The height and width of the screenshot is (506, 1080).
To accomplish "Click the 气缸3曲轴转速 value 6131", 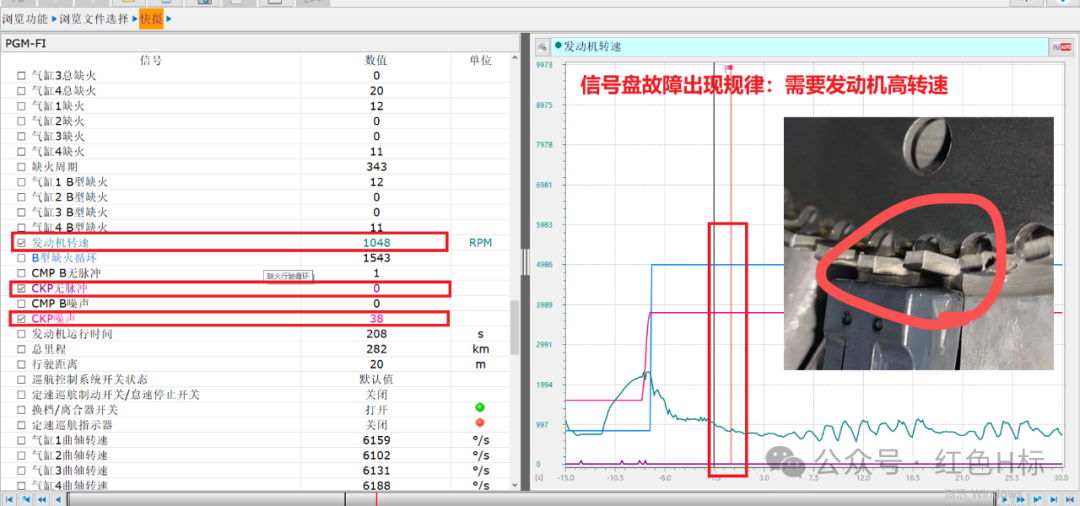I will [376, 471].
